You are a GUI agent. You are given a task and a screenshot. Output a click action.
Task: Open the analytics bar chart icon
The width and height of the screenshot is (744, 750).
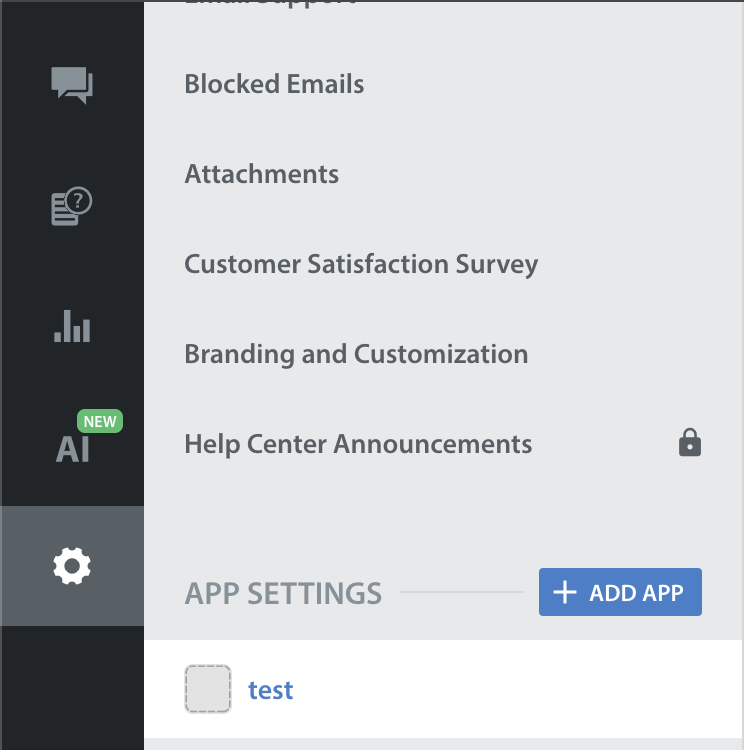[72, 326]
